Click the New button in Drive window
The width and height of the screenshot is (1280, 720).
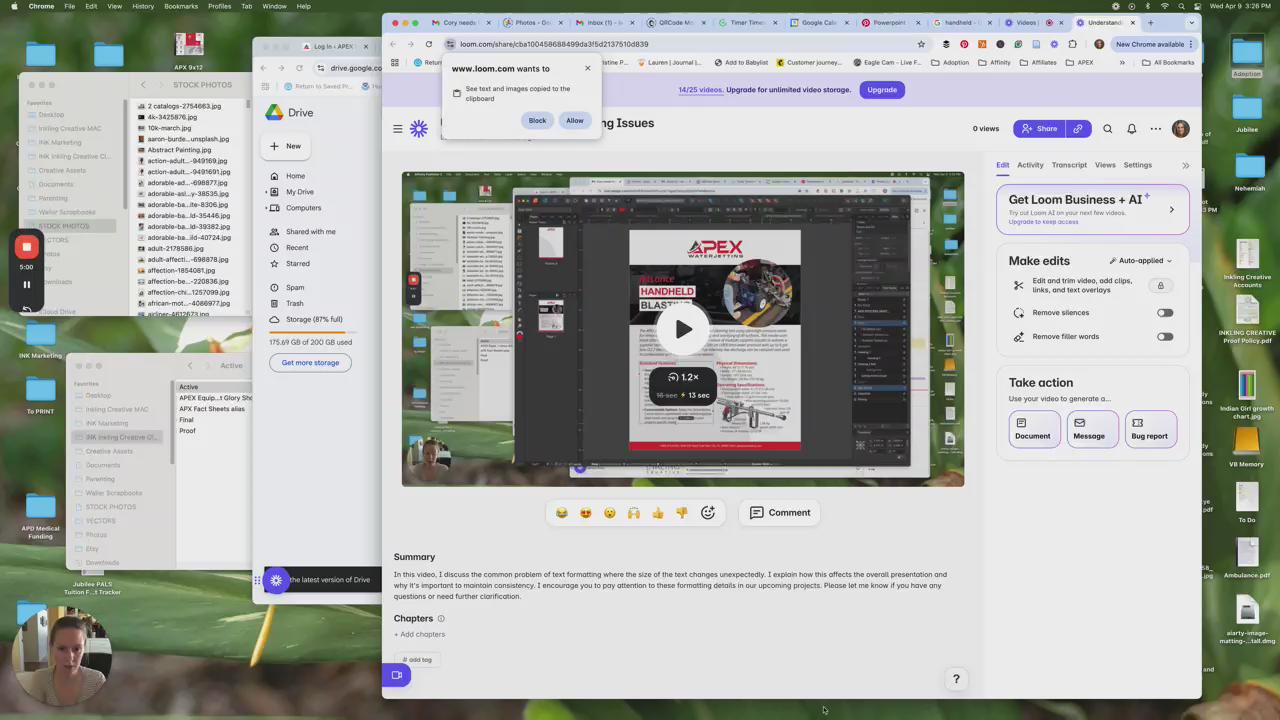pos(285,146)
